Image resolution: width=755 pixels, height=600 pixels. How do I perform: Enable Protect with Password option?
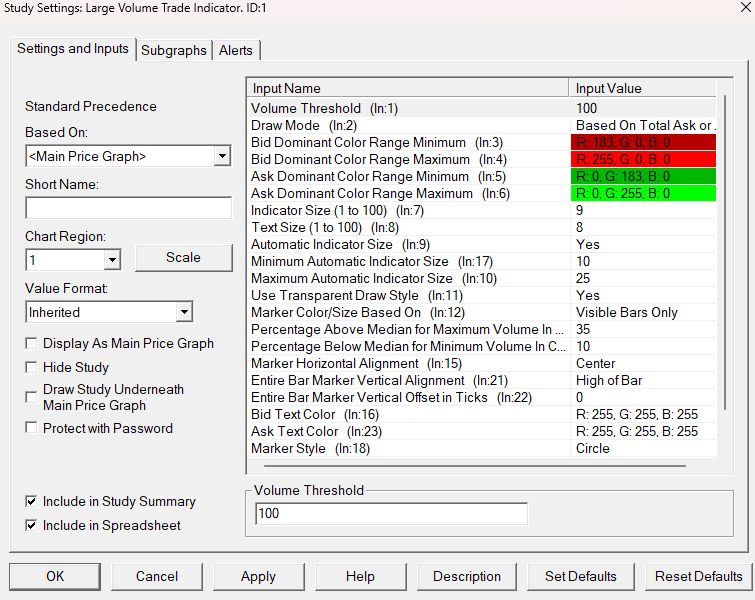click(x=31, y=428)
